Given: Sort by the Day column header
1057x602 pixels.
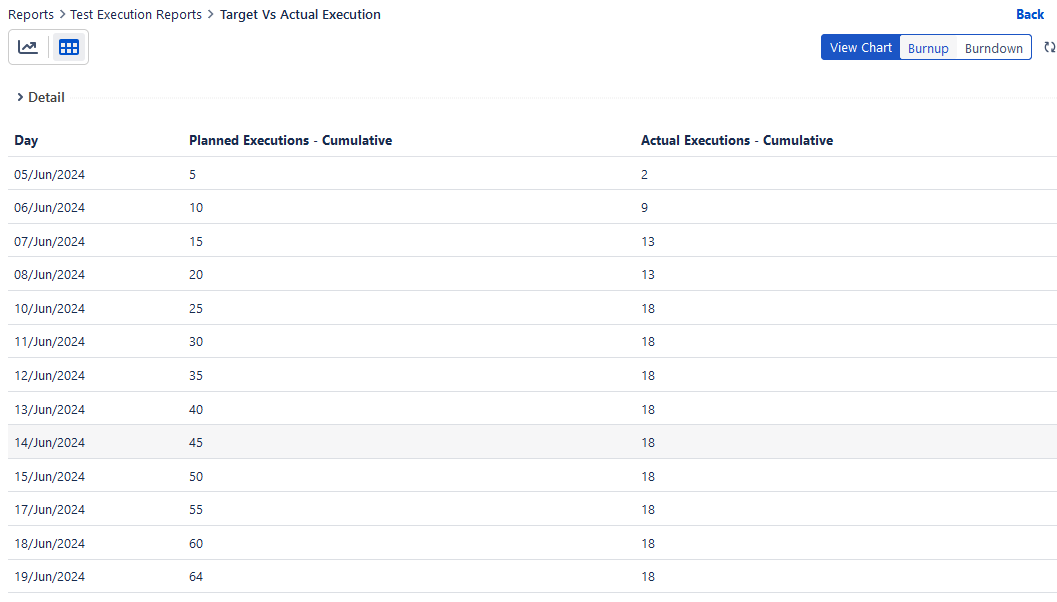Looking at the screenshot, I should tap(26, 140).
